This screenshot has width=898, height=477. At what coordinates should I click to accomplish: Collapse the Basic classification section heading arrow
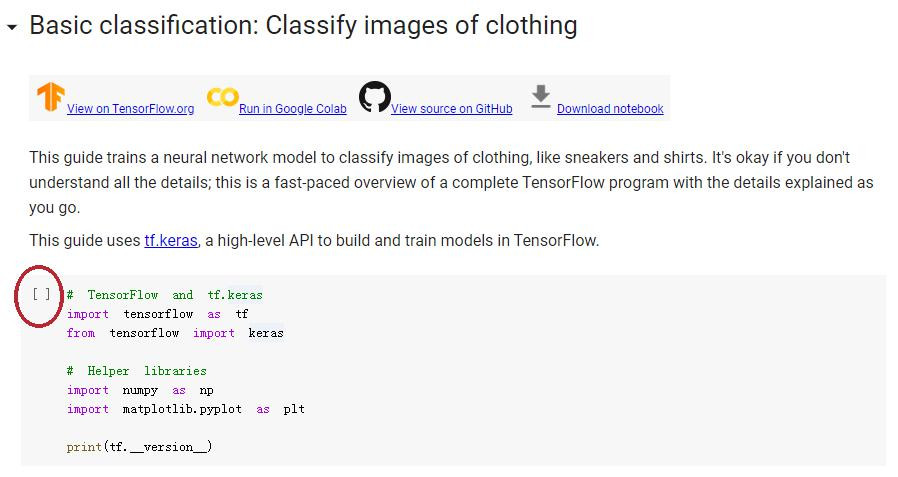pos(11,27)
